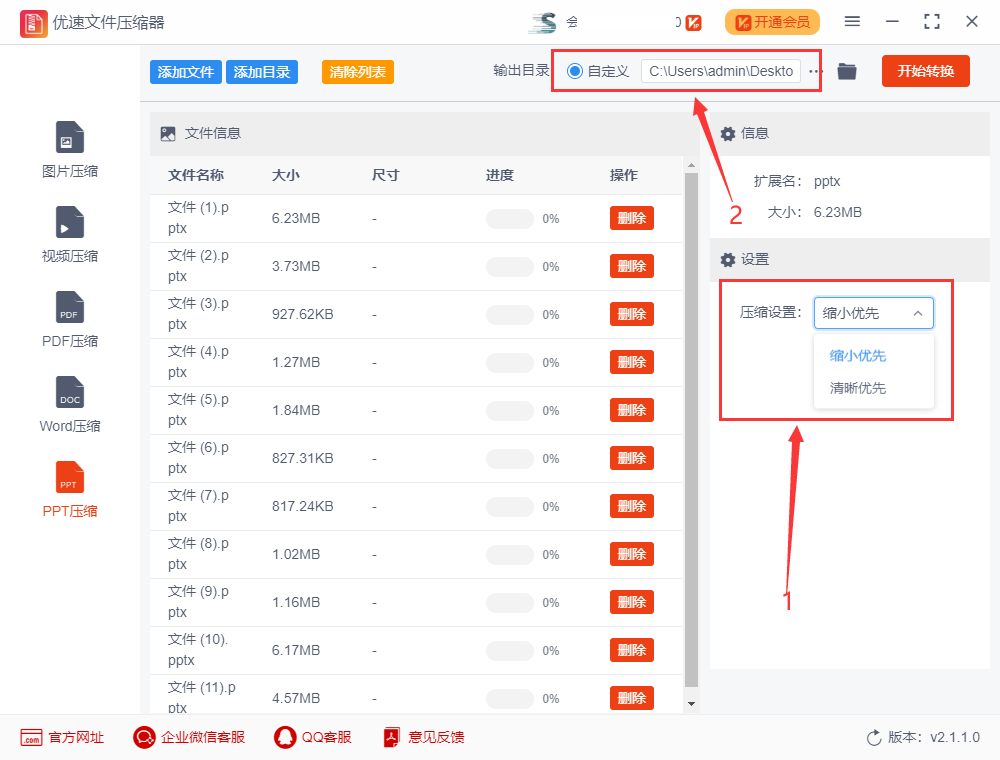1000x760 pixels.
Task: Select the PPT压缩 tool
Action: 70,489
